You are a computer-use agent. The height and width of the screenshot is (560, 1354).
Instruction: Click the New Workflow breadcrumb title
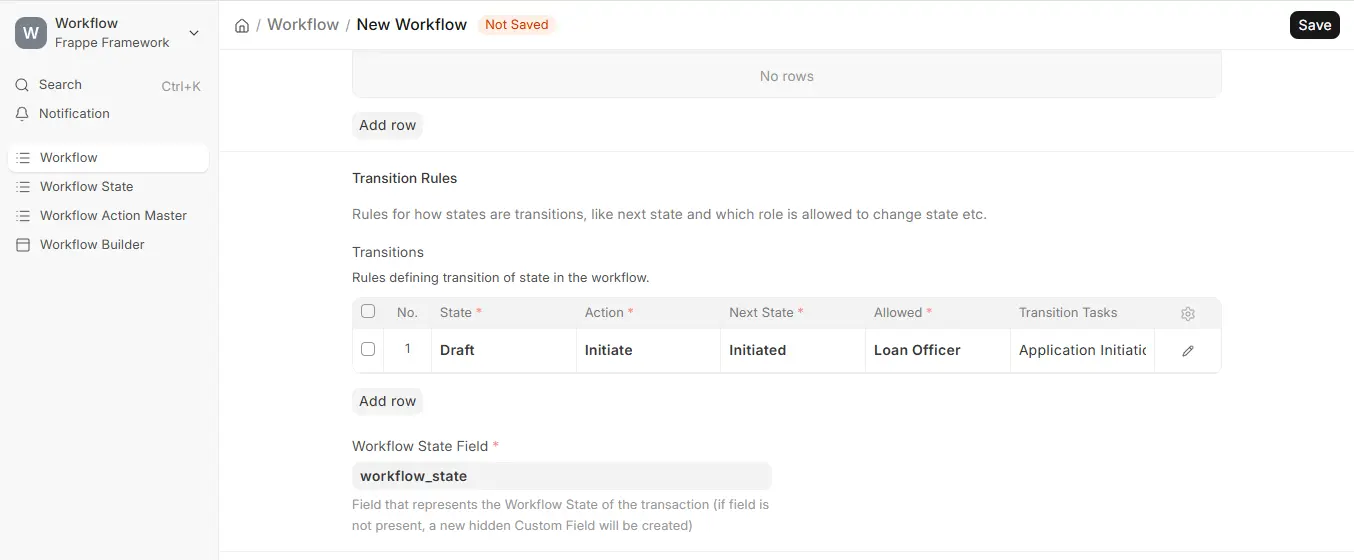(x=412, y=25)
